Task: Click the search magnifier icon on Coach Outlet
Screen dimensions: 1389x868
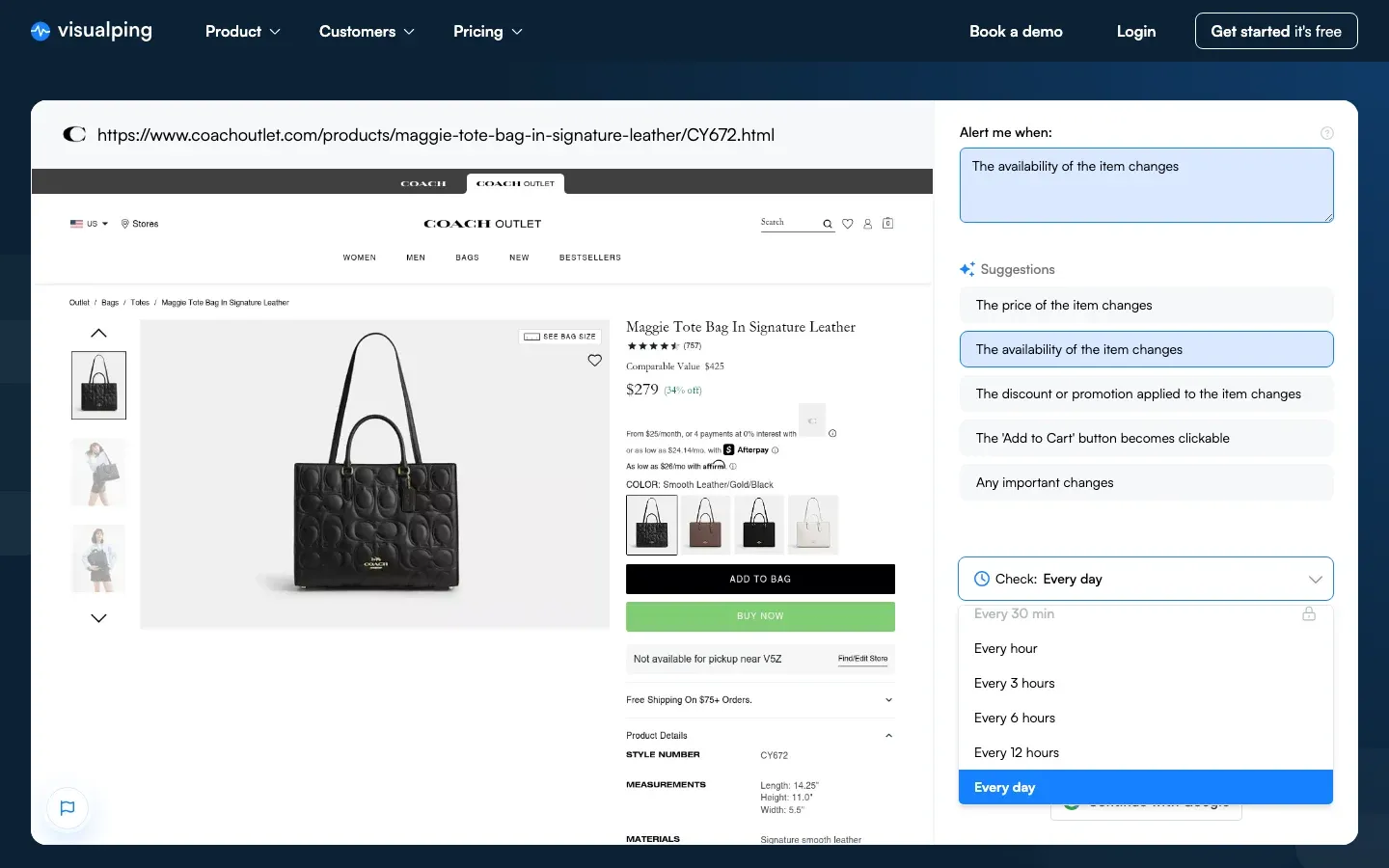Action: click(828, 224)
